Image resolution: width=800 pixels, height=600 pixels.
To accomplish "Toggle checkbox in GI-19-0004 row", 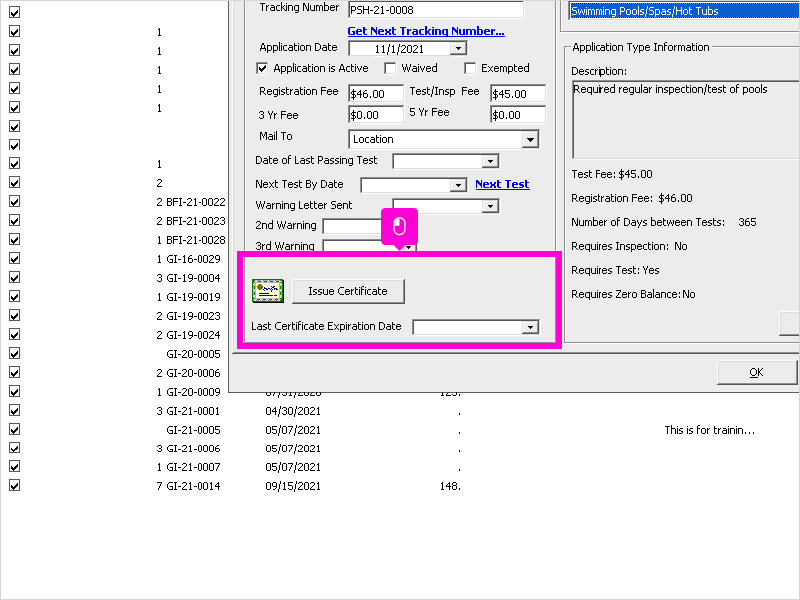I will click(x=15, y=278).
